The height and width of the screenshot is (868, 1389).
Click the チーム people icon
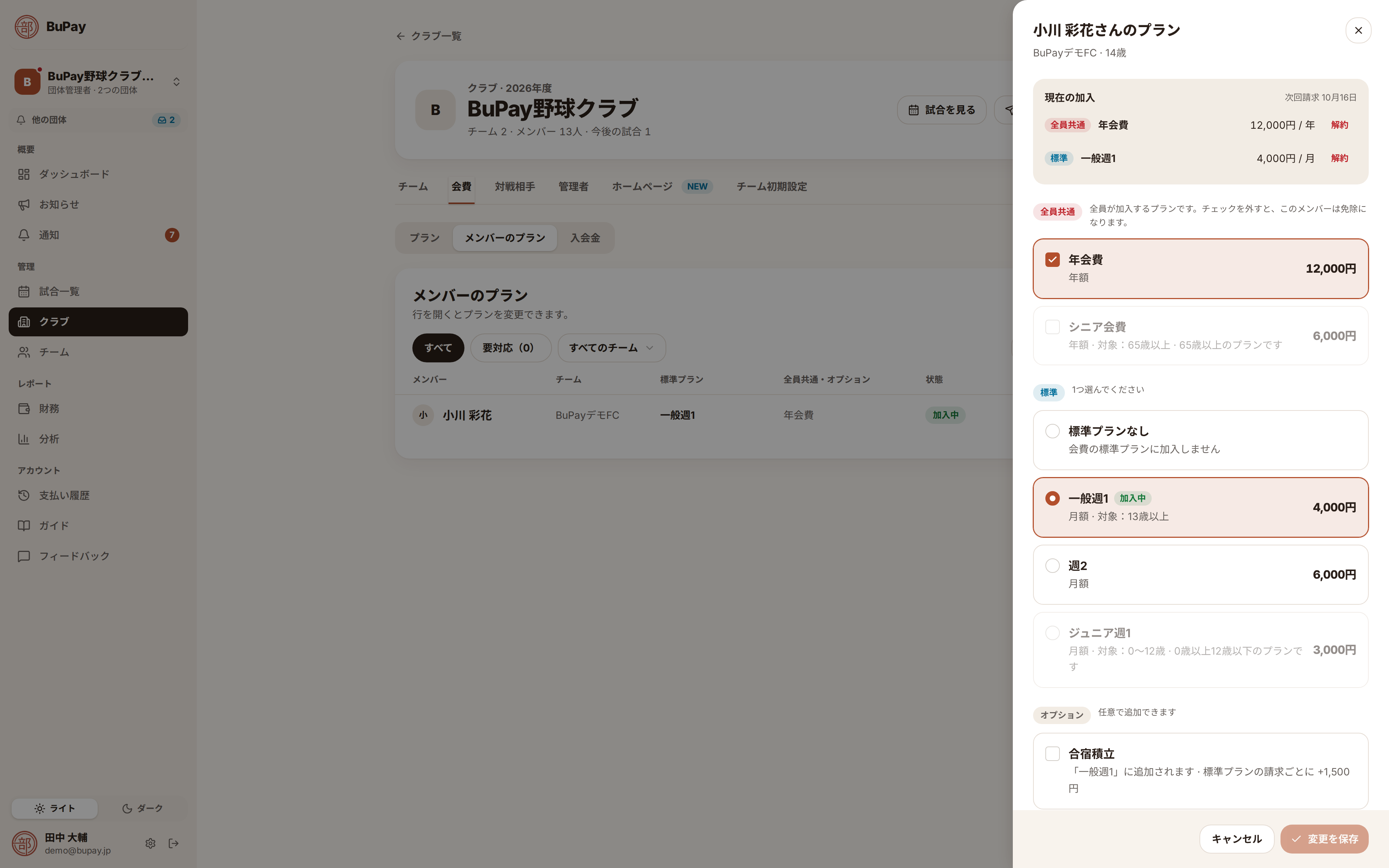24,352
